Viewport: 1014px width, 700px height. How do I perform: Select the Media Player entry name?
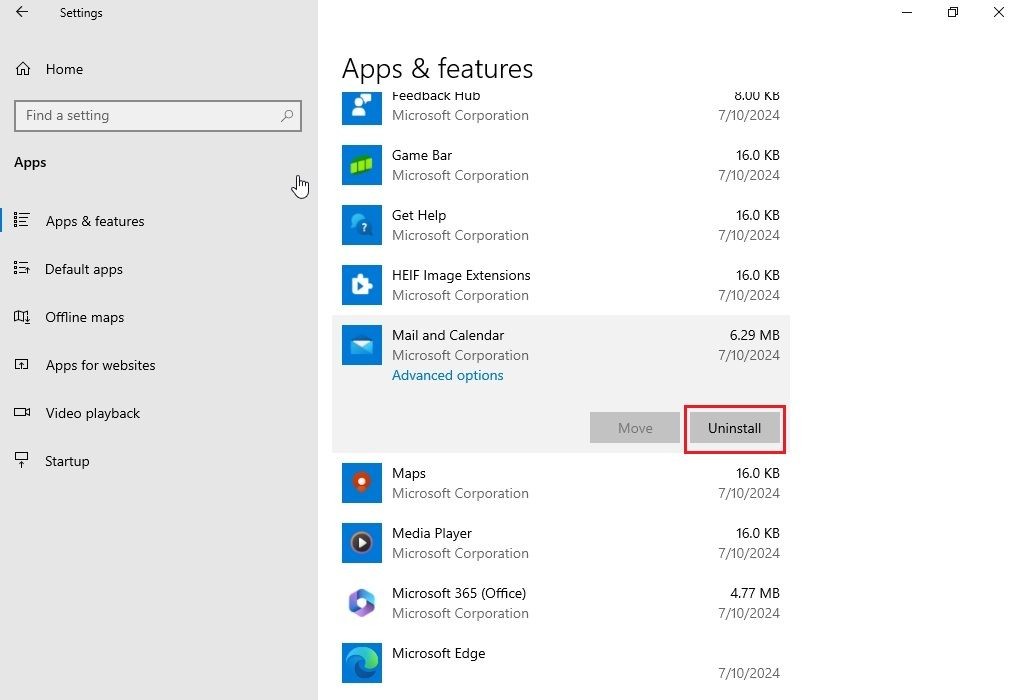click(x=431, y=534)
